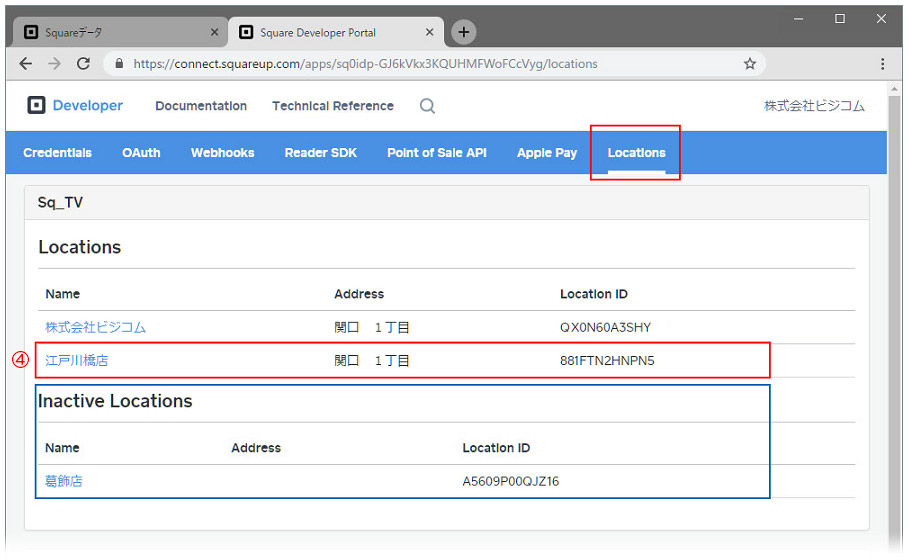Viewport: 908px width, 559px height.
Task: Go to the Webhooks tab
Action: 222,153
